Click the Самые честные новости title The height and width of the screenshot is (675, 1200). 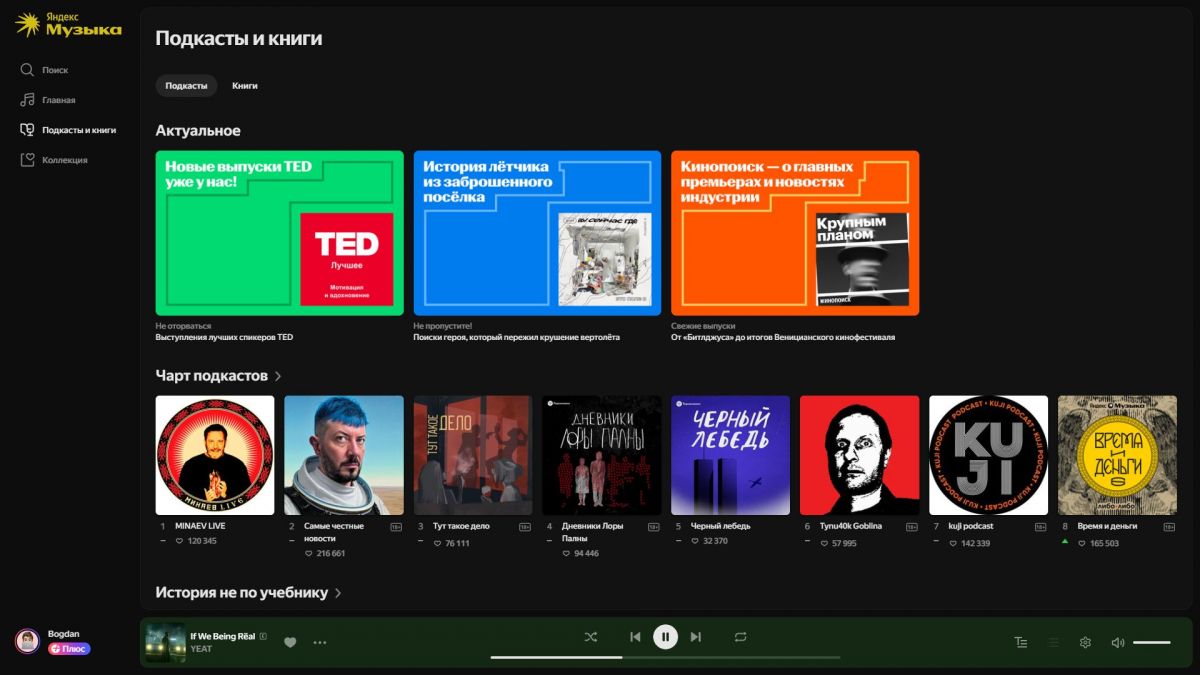(x=334, y=532)
